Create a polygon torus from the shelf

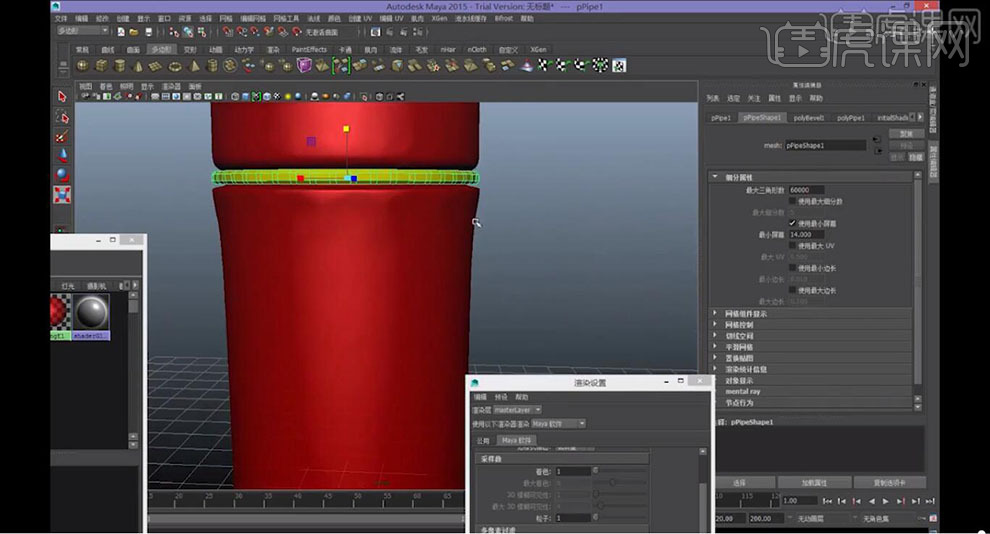(x=175, y=66)
